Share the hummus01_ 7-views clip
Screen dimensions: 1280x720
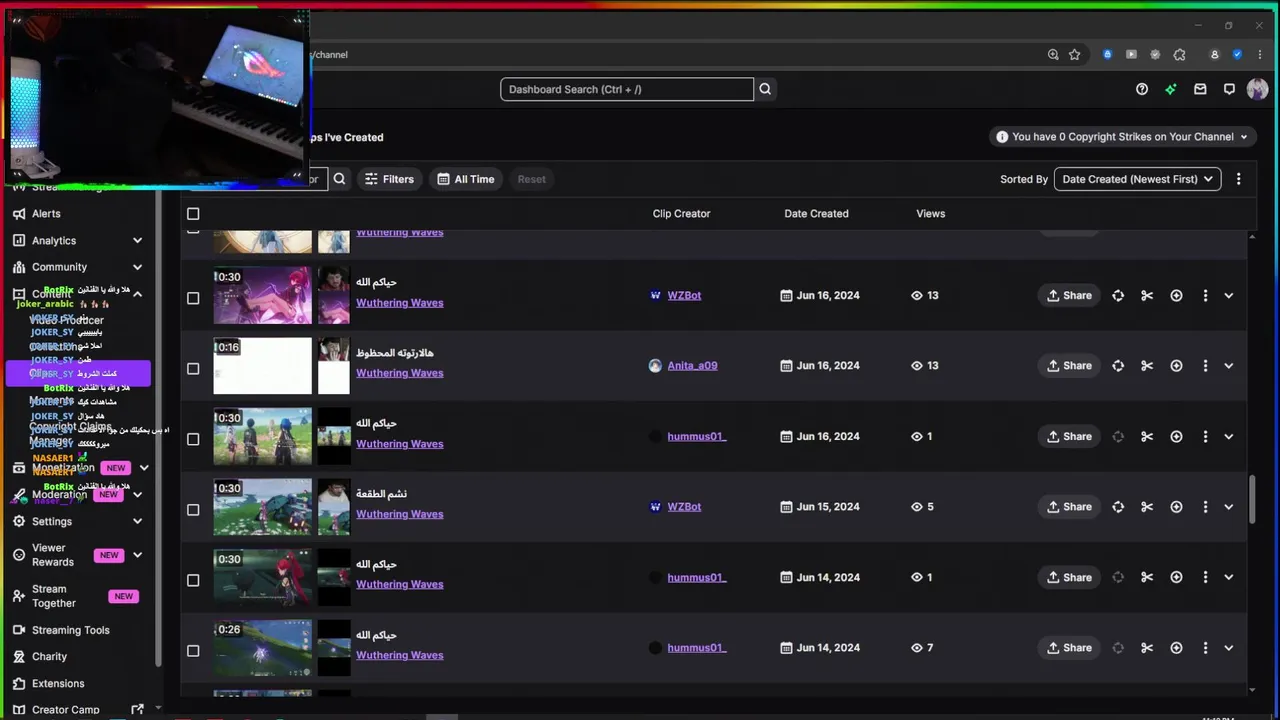(1069, 648)
